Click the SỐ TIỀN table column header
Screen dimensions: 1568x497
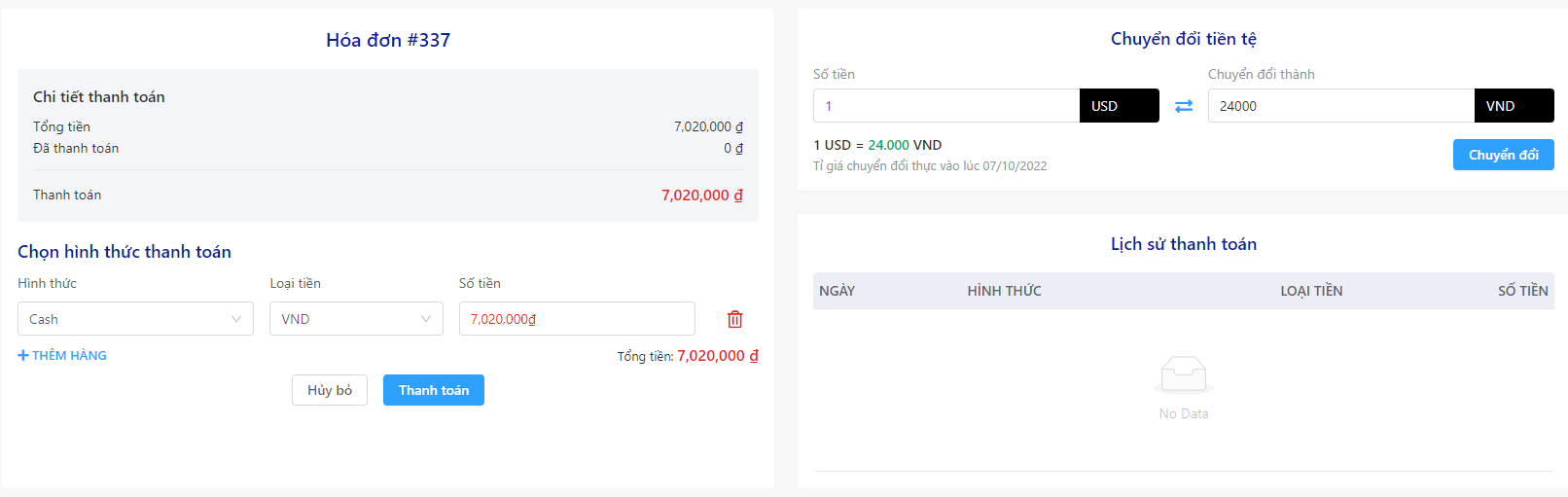point(1523,291)
